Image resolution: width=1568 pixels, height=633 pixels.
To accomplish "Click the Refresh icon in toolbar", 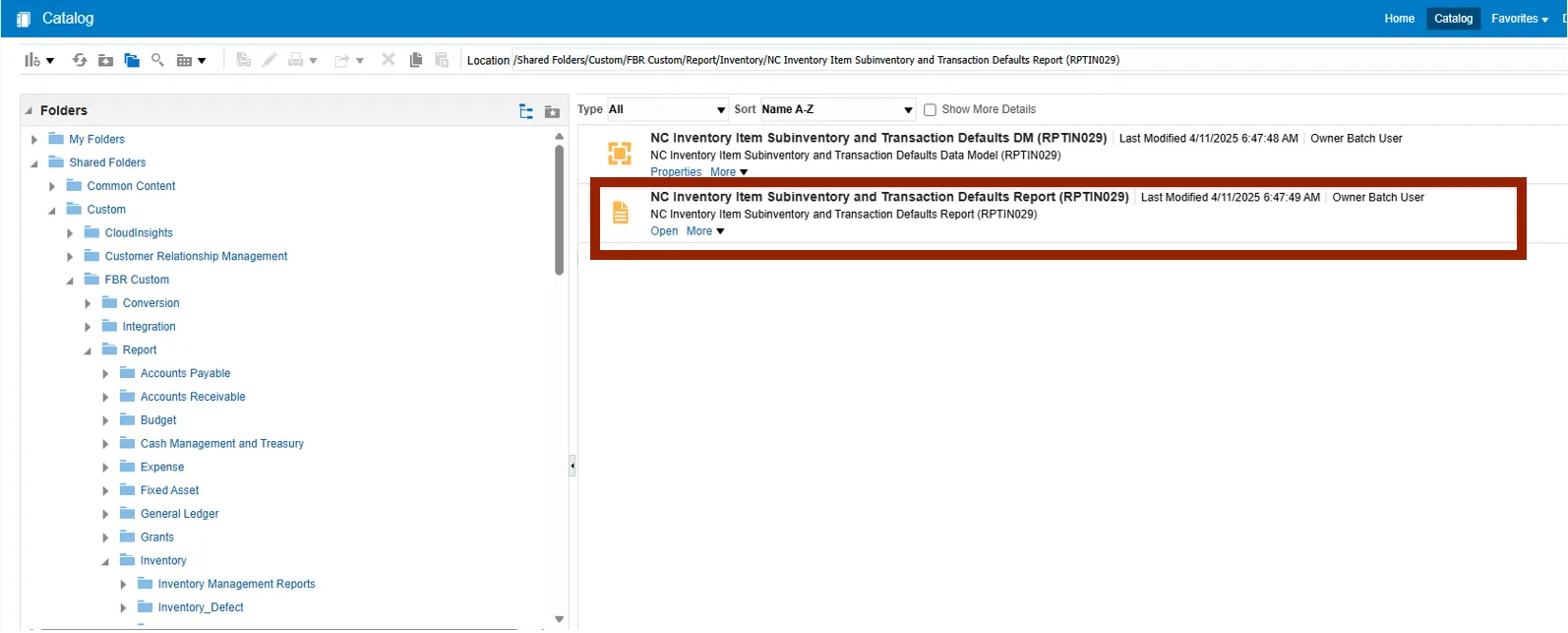I will pos(80,60).
